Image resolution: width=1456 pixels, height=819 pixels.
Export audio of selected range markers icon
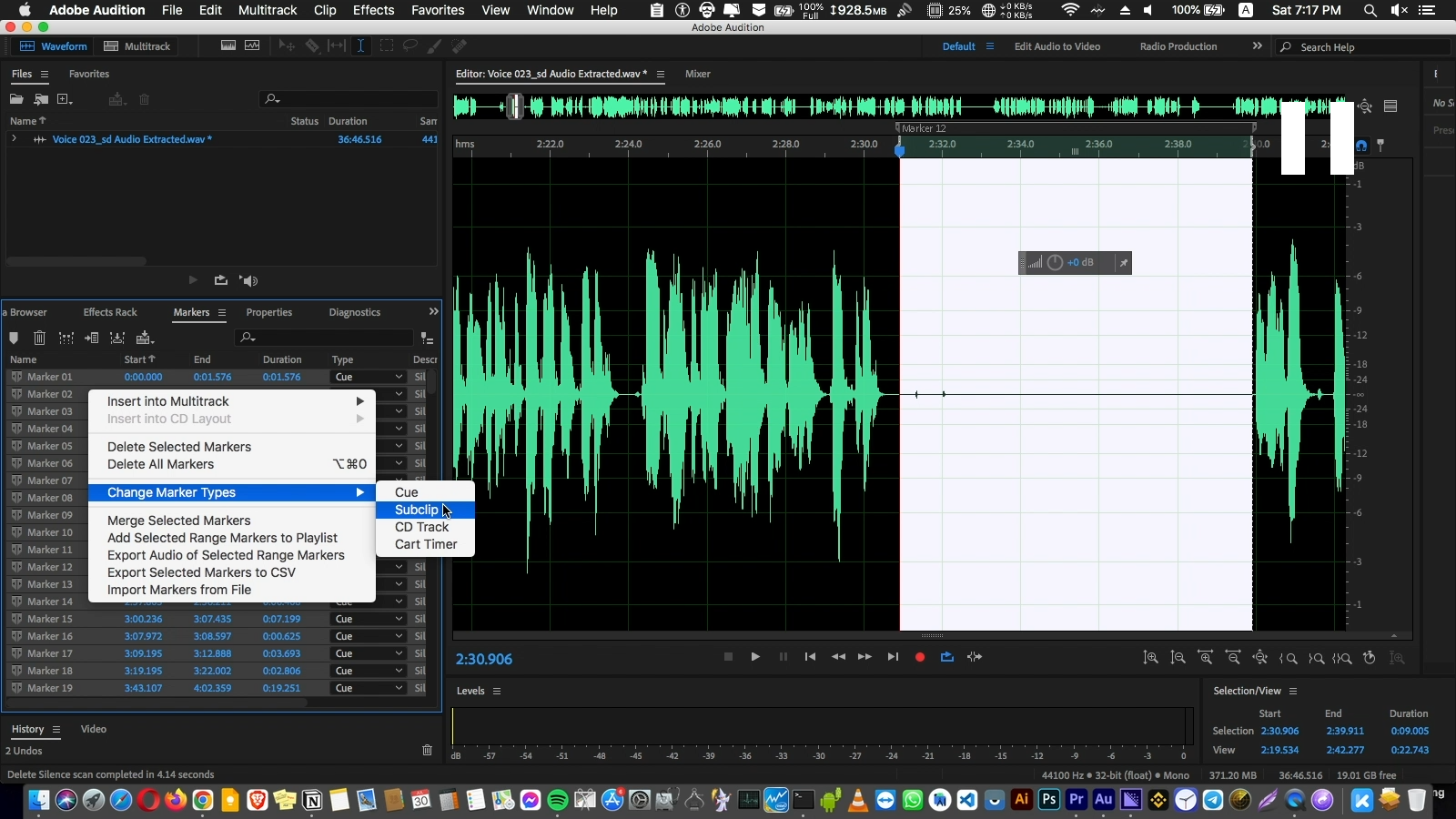(x=117, y=338)
